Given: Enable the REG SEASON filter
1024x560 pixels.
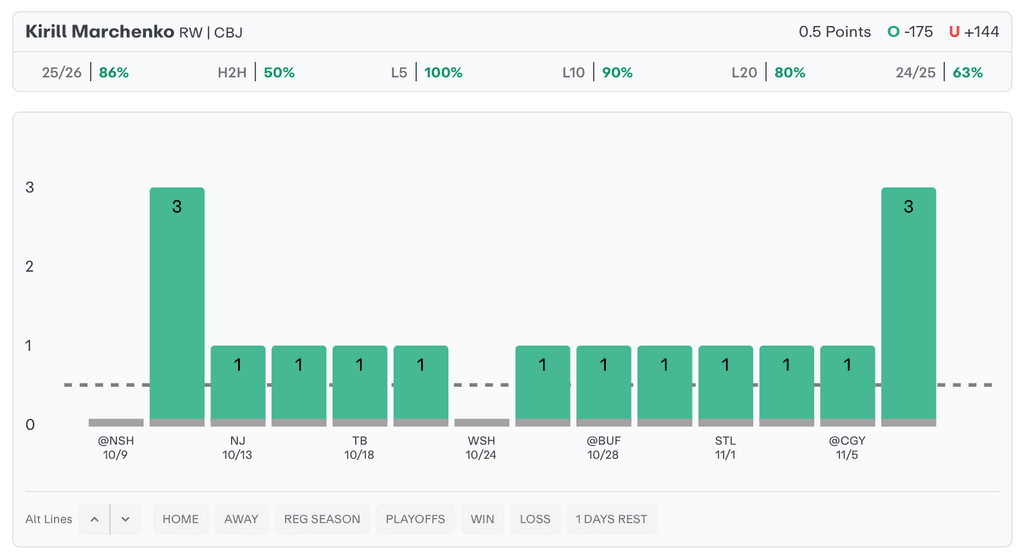Looking at the screenshot, I should tap(322, 519).
